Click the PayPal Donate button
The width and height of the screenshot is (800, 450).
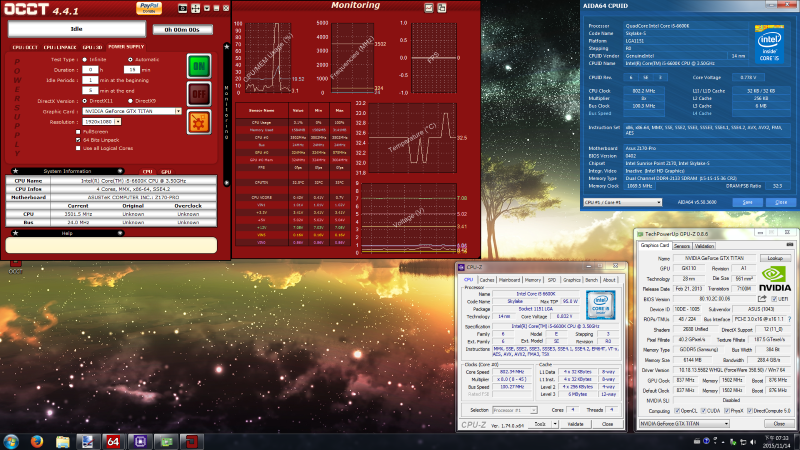pyautogui.click(x=149, y=8)
